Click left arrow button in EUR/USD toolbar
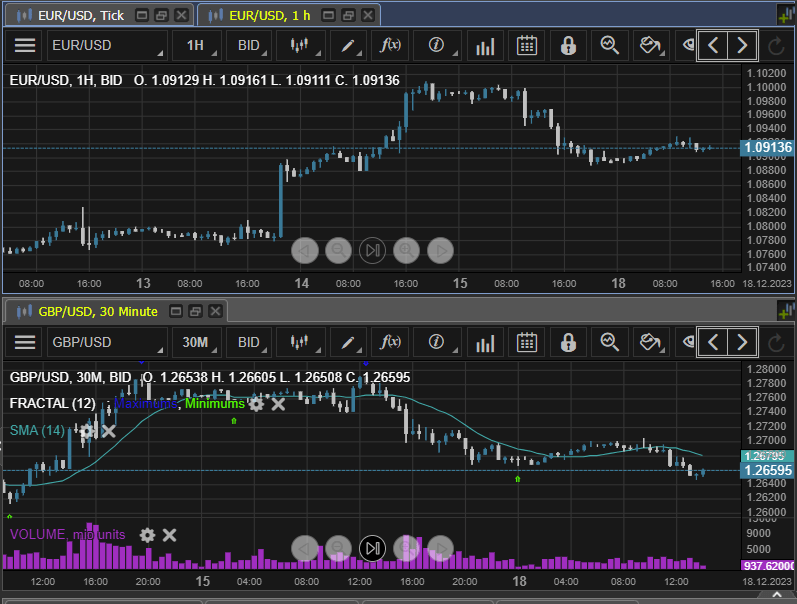This screenshot has height=604, width=797. 713,46
